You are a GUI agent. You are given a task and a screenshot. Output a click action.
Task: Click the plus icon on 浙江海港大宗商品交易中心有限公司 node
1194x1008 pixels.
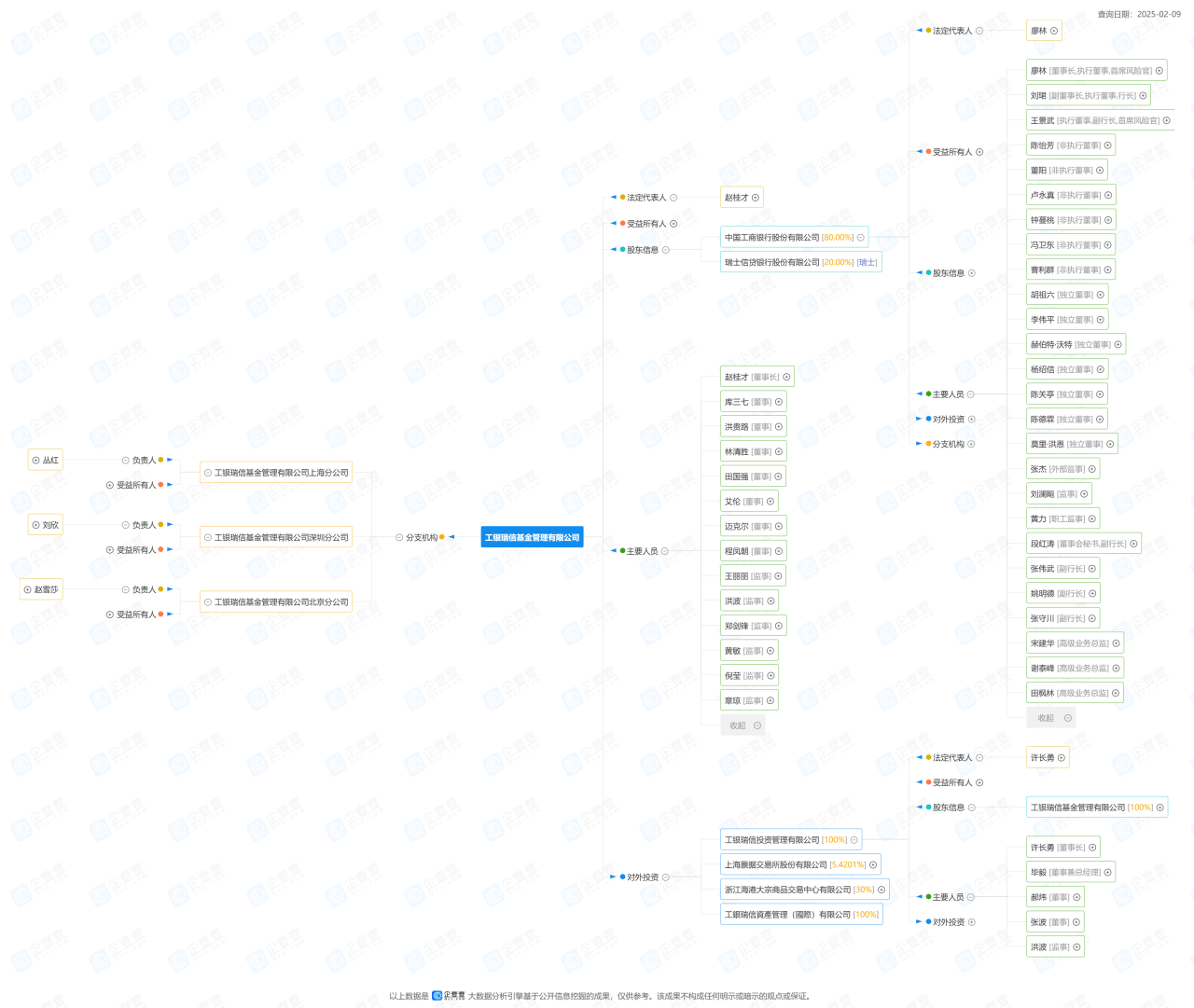(x=882, y=891)
